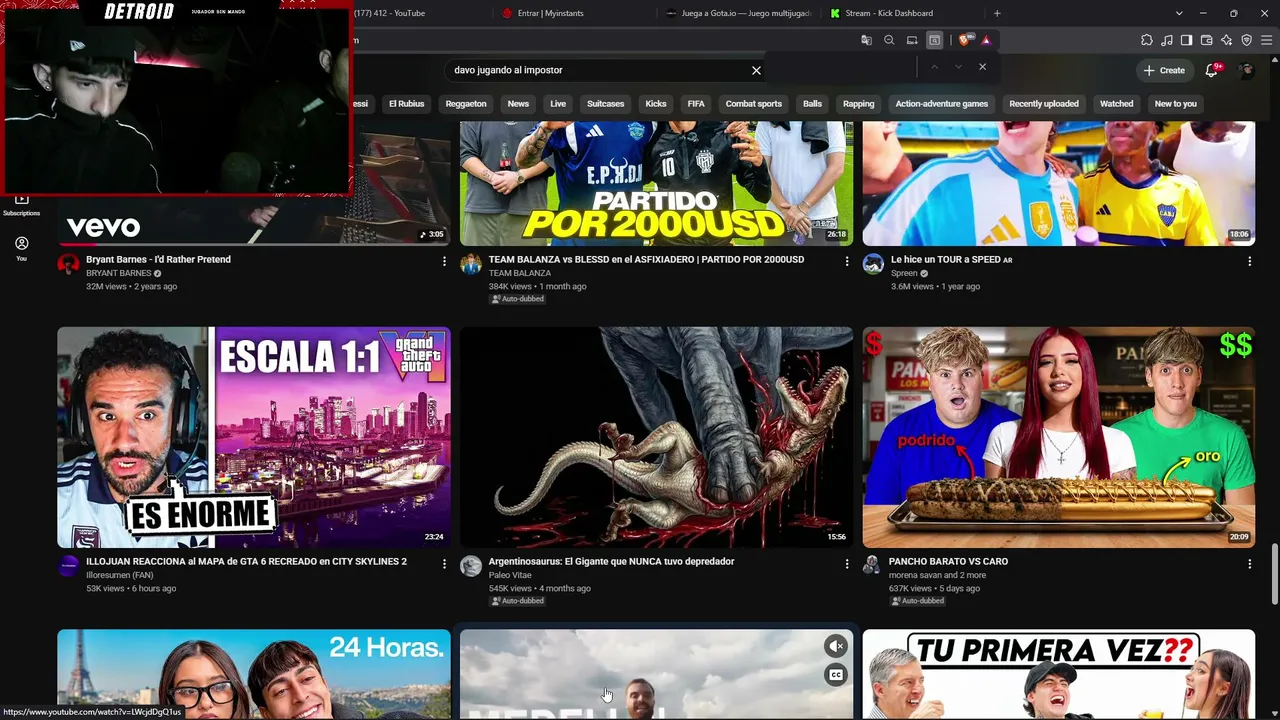Go to next find result arrow
The image size is (1280, 720).
(958, 67)
